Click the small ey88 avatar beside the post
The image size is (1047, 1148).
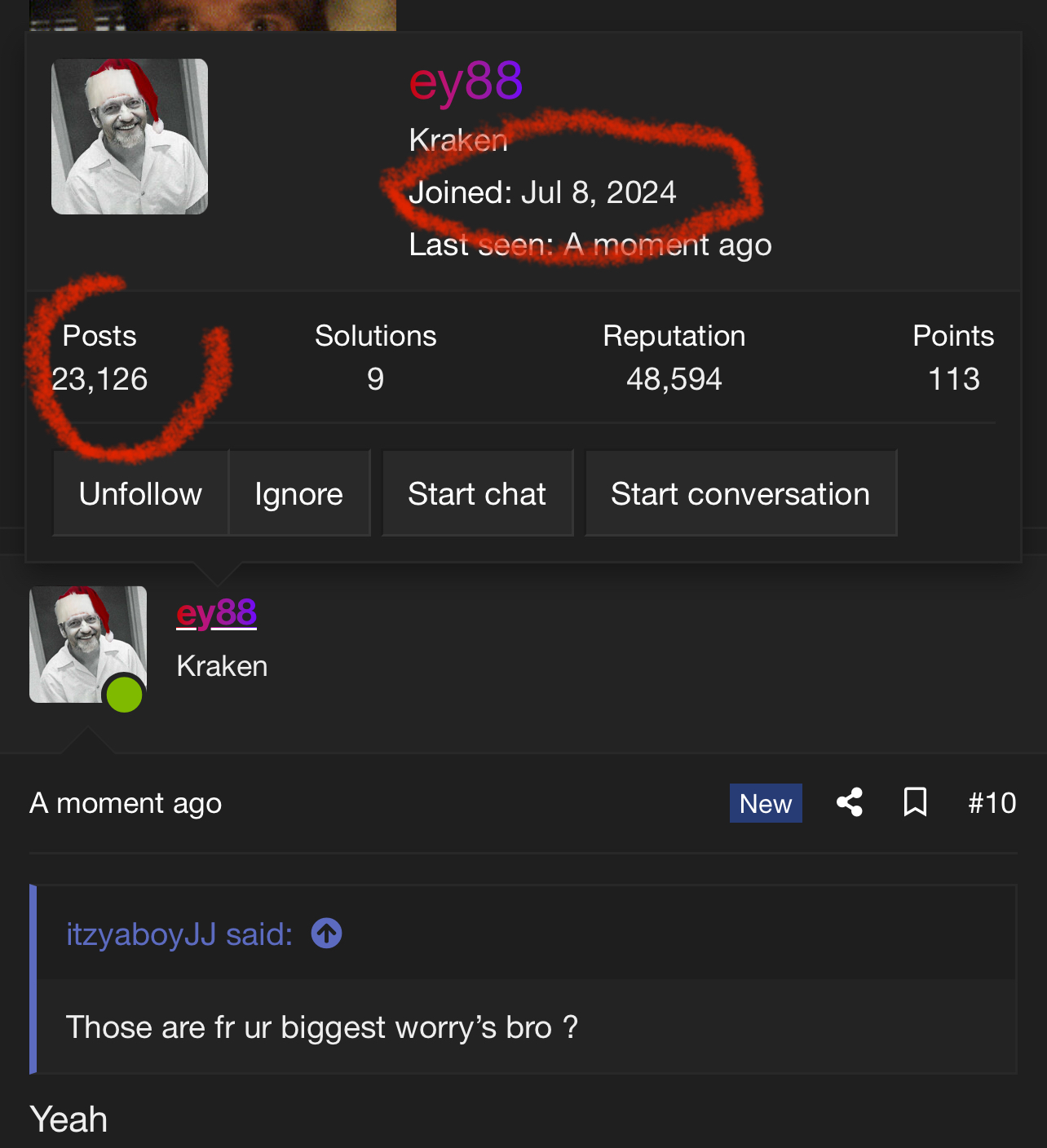coord(88,644)
